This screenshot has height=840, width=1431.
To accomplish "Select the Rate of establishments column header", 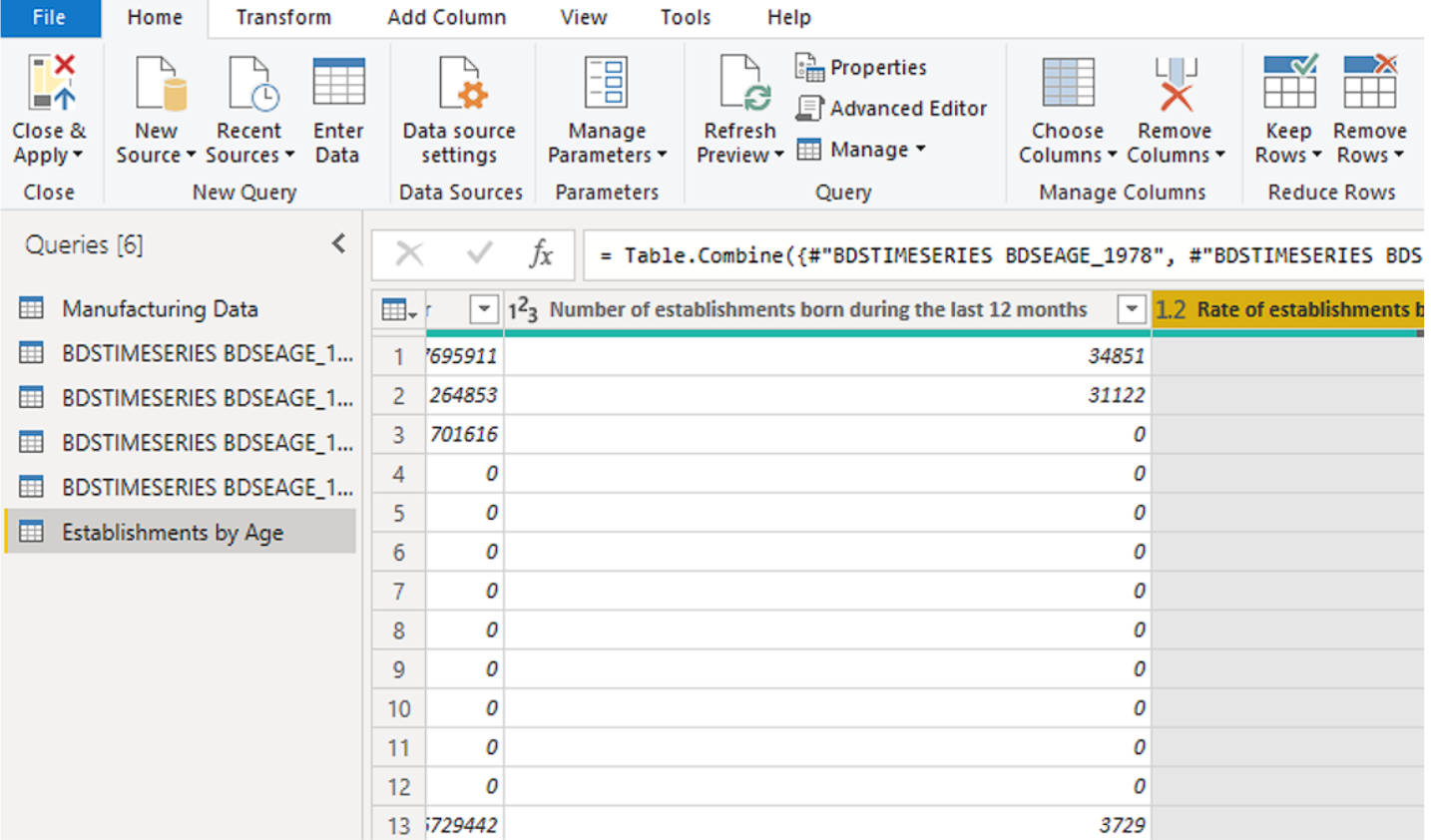I will pos(1288,310).
